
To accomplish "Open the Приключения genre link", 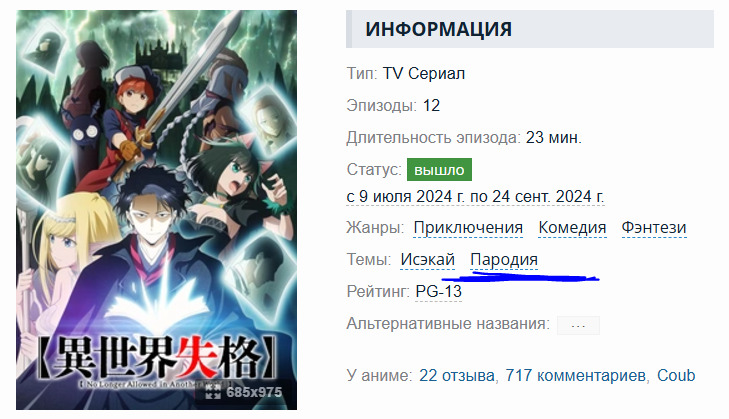I will coord(468,228).
